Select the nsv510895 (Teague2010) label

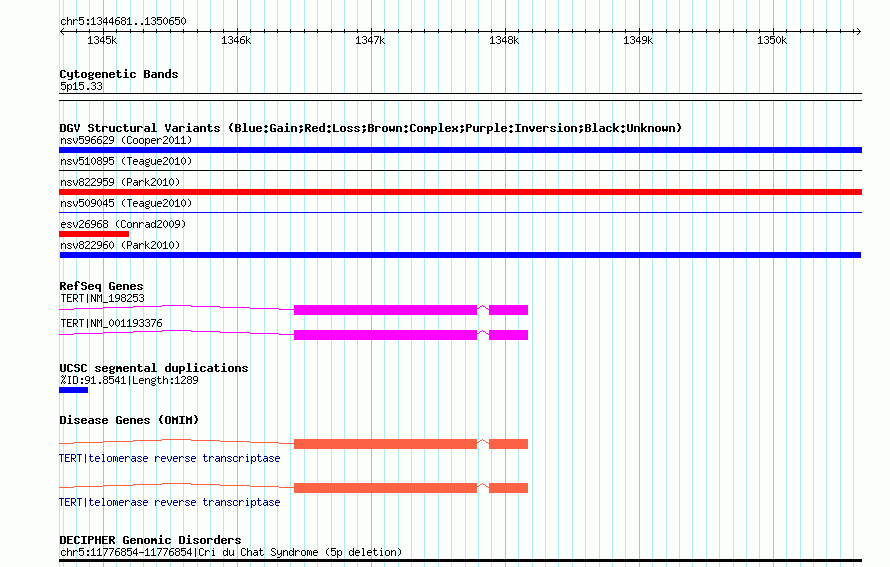point(126,161)
